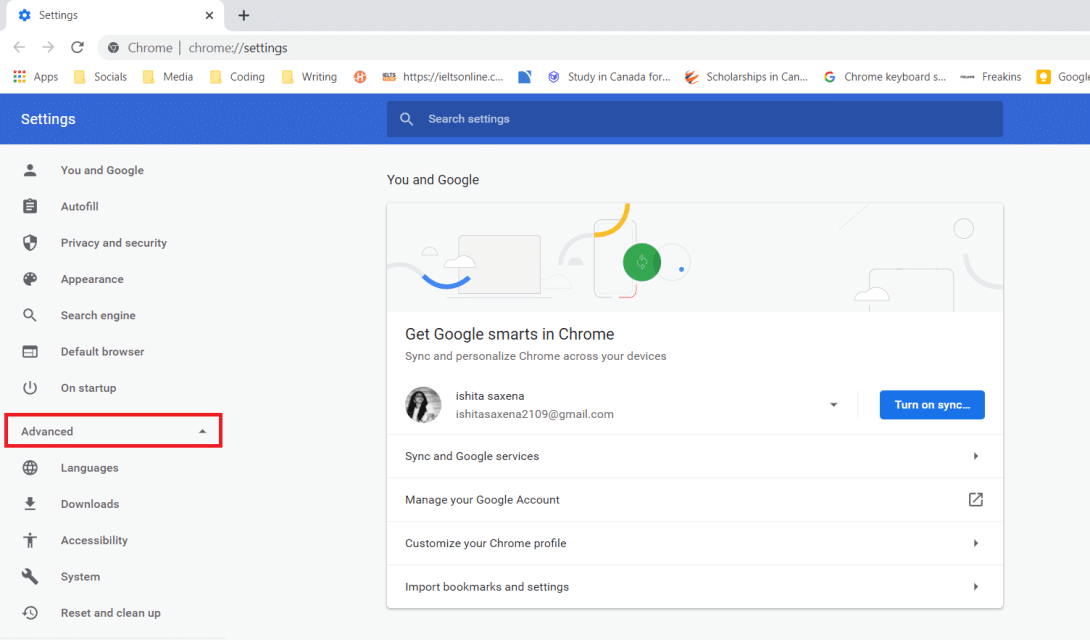Click the Default browser window icon
Image resolution: width=1090 pixels, height=640 pixels.
pyautogui.click(x=30, y=352)
